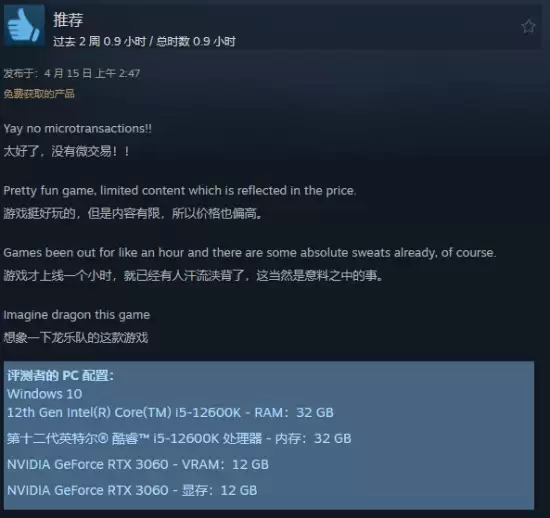Click the star icon at top right

528,27
